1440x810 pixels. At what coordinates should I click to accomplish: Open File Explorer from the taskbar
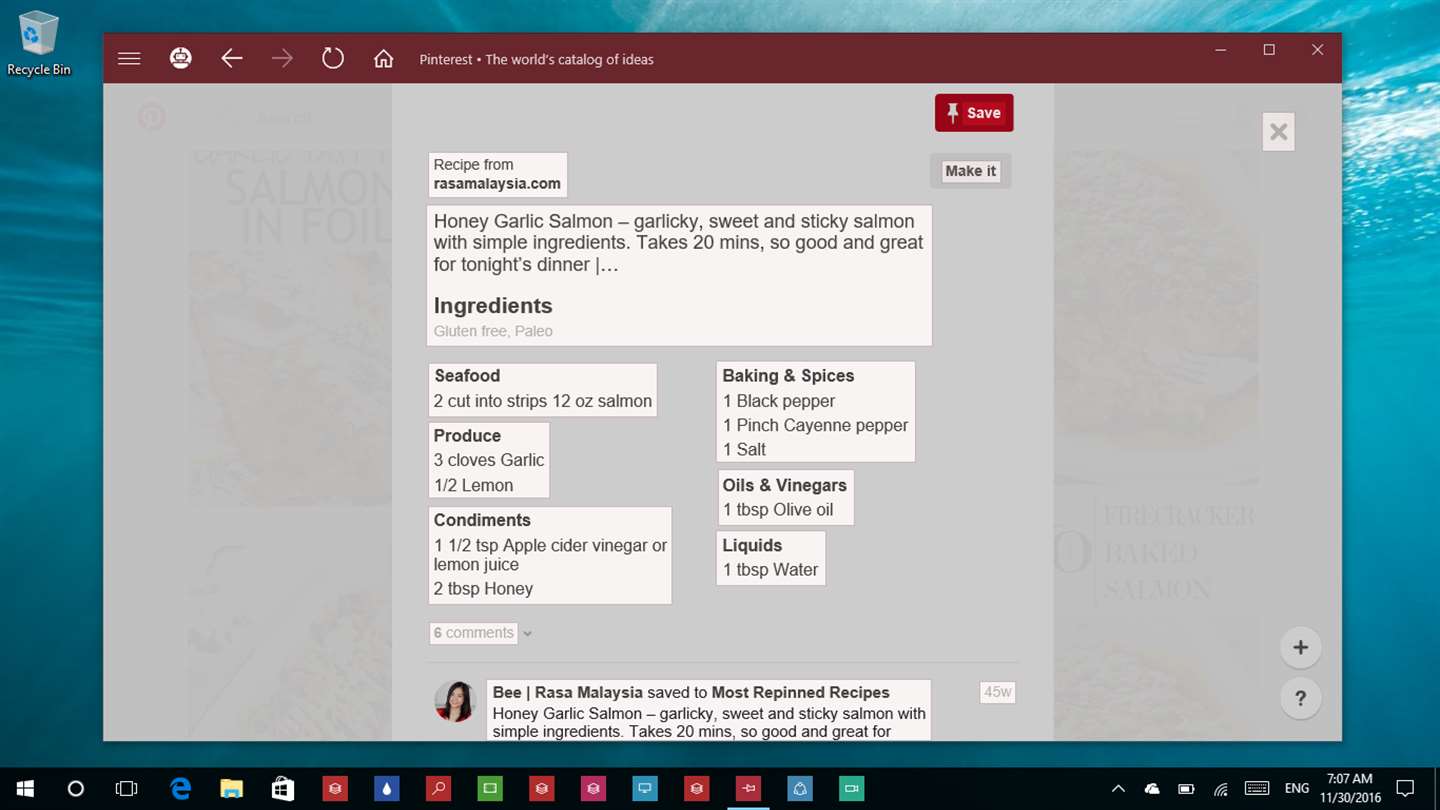click(231, 789)
